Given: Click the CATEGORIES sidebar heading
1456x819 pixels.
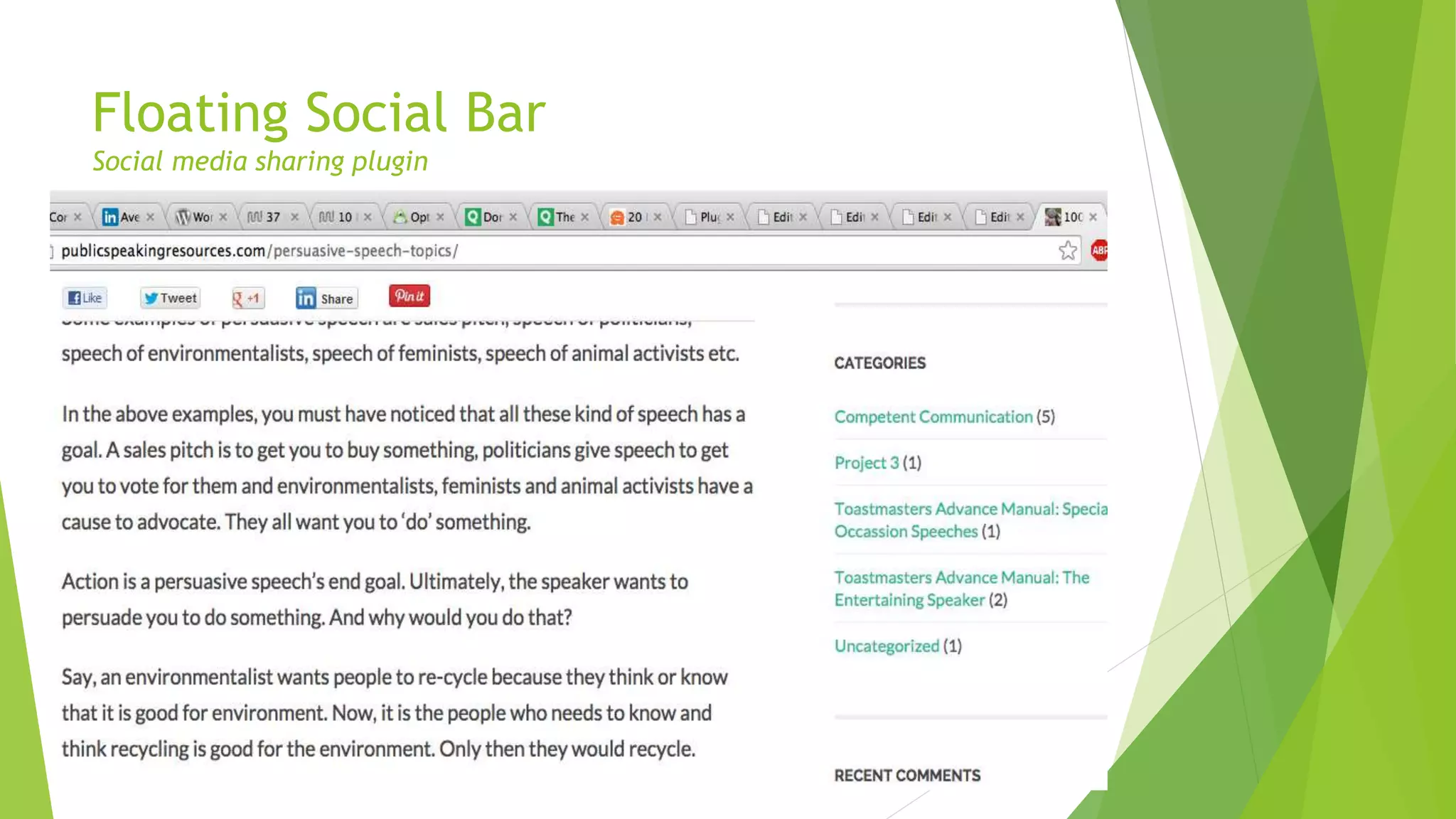Looking at the screenshot, I should [x=880, y=363].
